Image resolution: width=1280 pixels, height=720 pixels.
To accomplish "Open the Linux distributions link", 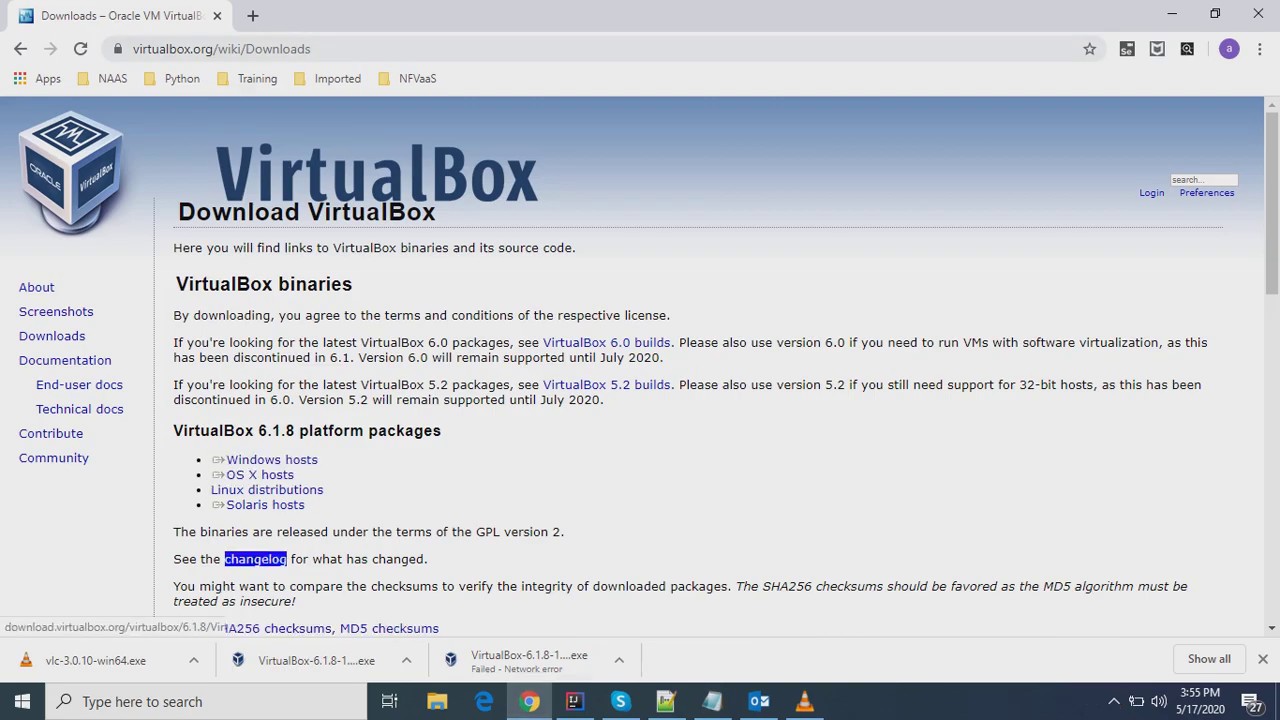I will 267,490.
